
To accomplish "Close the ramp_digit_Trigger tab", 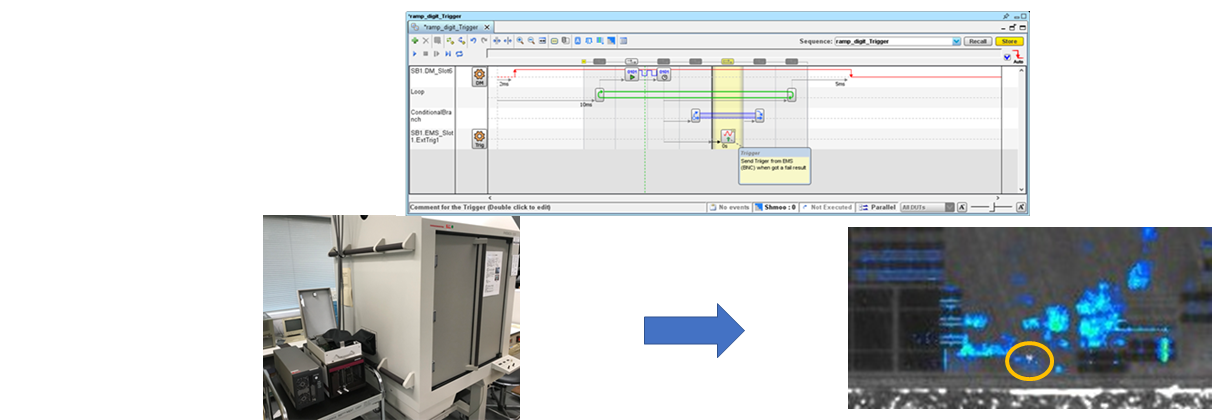I will coord(487,27).
